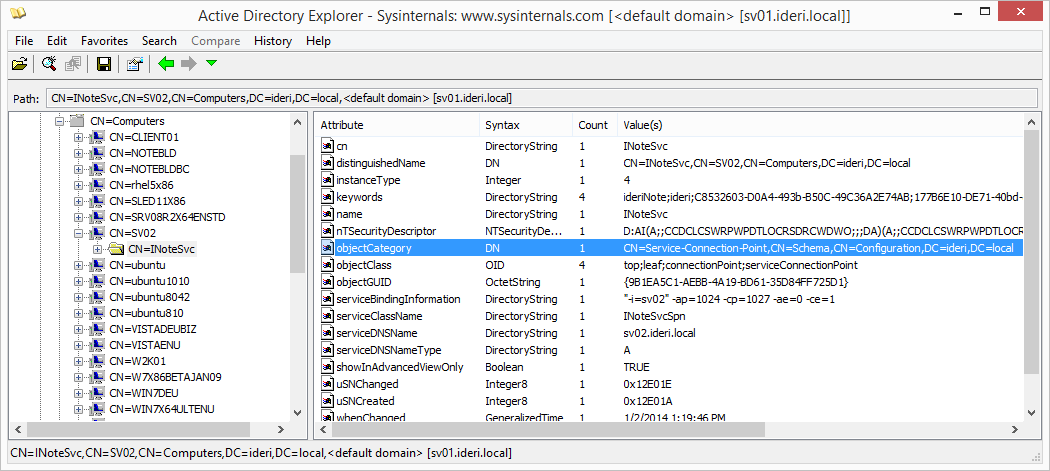
Task: Click attribute icon beside uSNCreated
Action: point(327,401)
